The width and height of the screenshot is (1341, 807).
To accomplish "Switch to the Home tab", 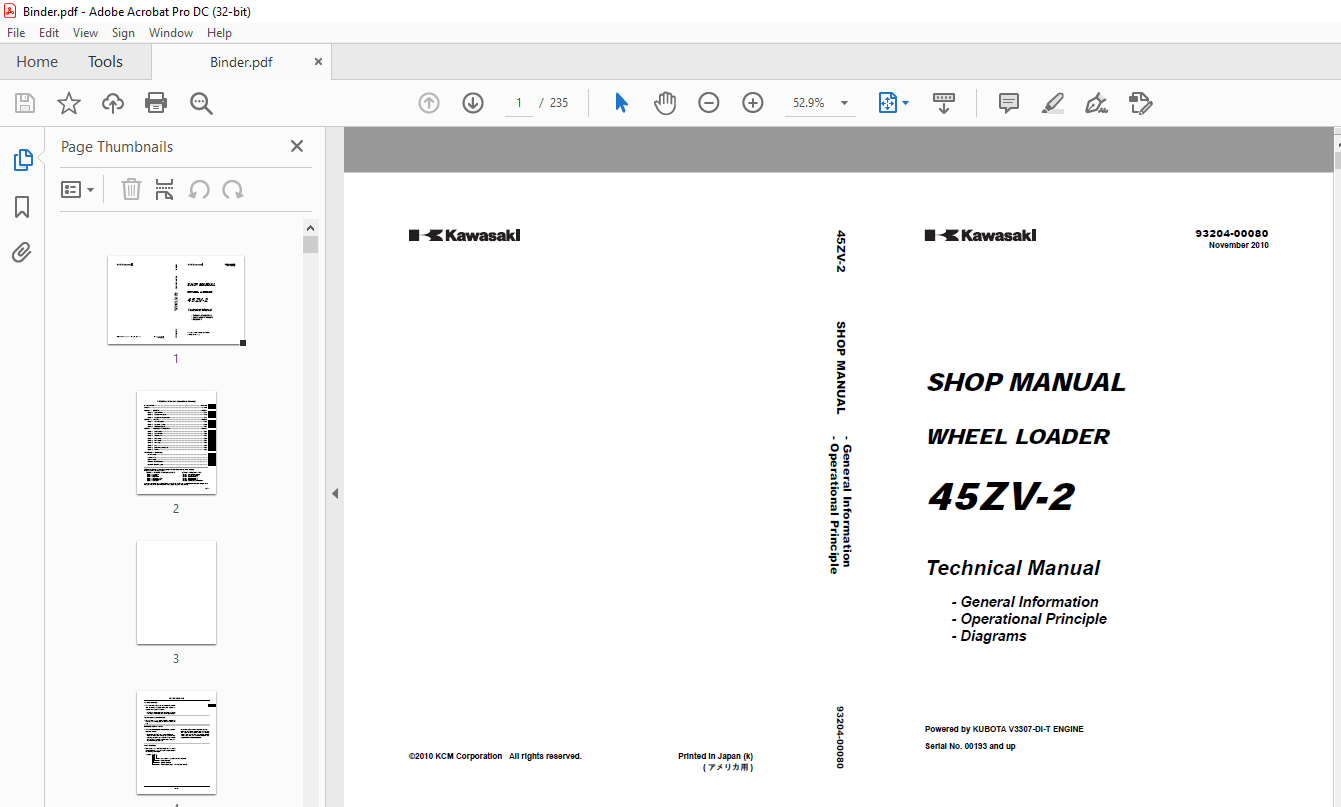I will point(37,62).
